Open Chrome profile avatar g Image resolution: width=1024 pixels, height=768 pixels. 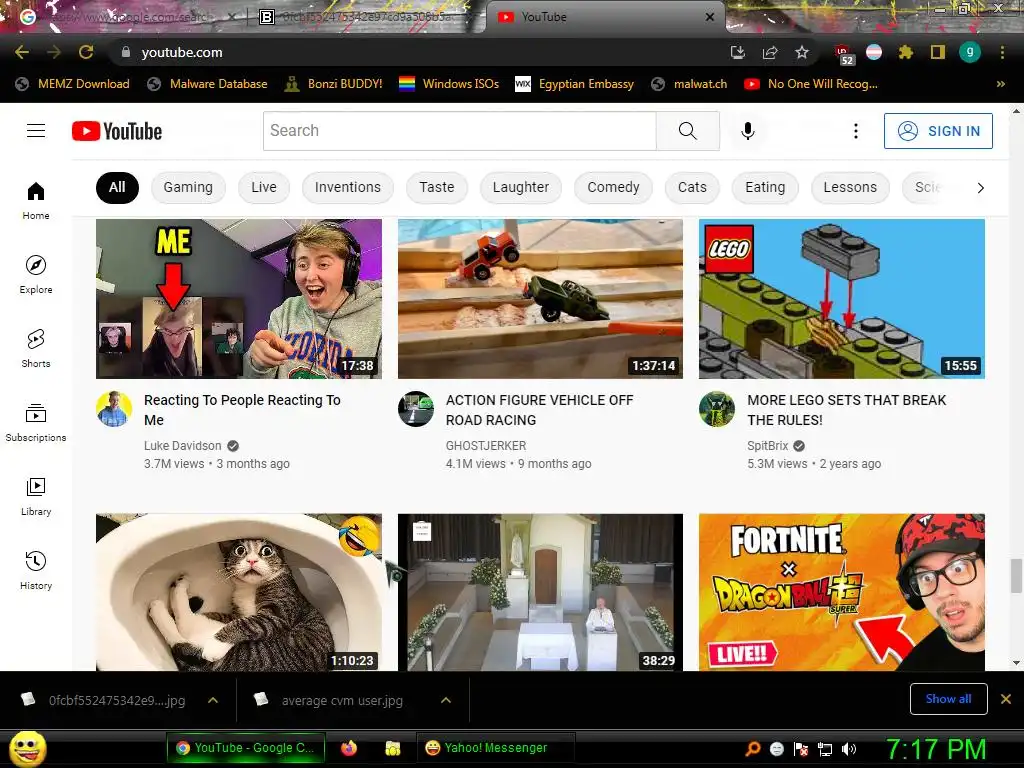[970, 52]
